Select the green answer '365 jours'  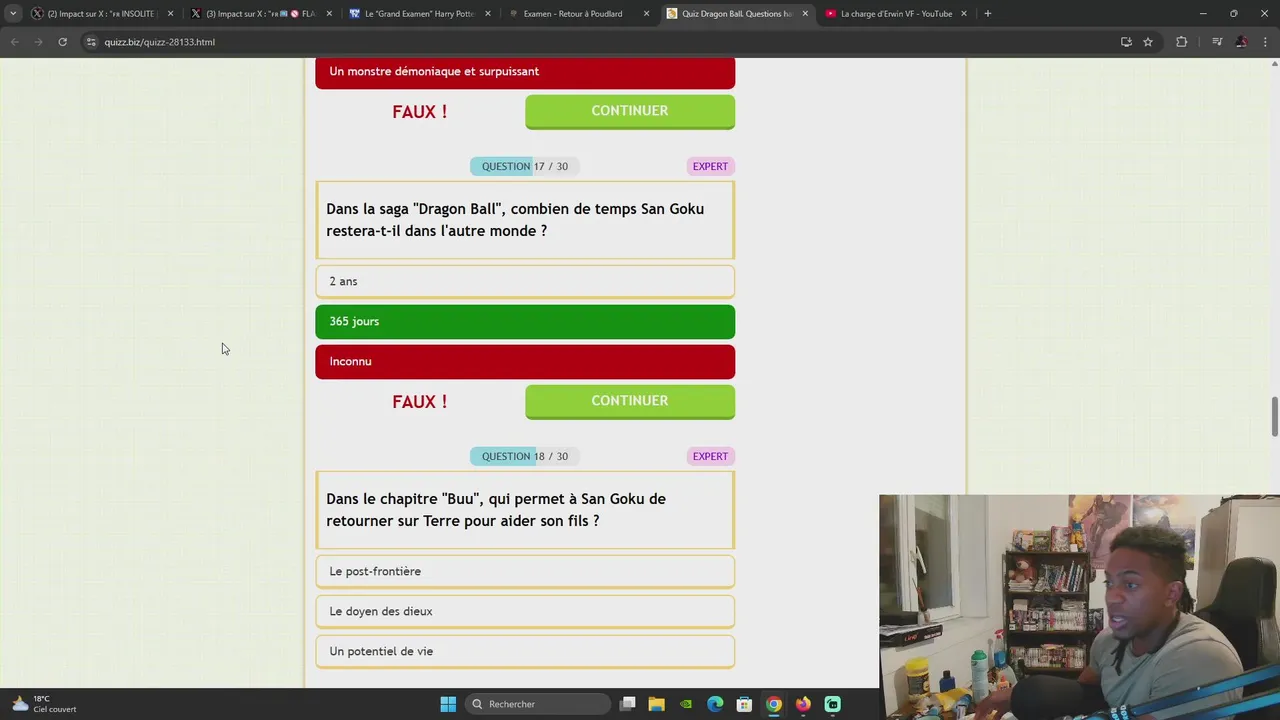pos(525,321)
